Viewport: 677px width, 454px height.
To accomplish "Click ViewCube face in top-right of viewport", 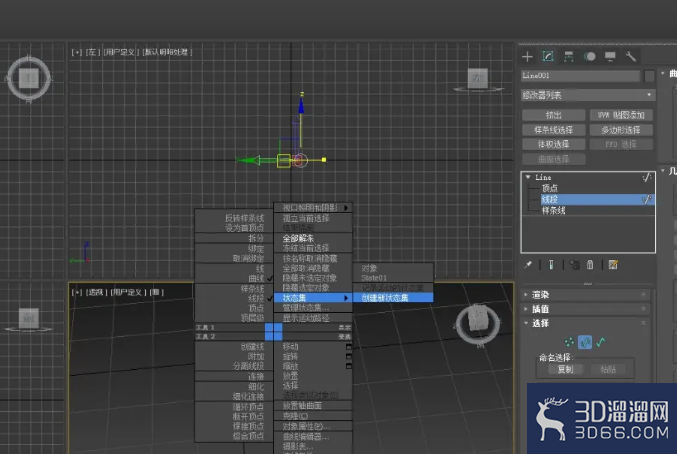I will click(x=478, y=78).
